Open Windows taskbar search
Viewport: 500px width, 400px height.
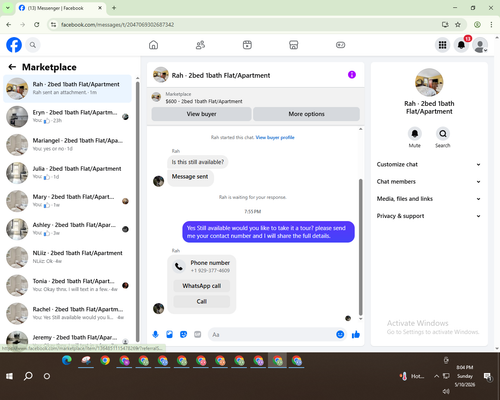[28, 376]
